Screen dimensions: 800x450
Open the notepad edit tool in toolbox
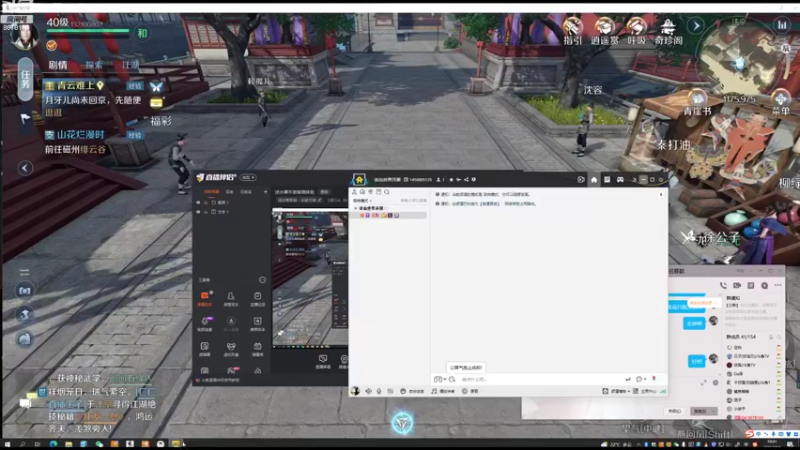pos(205,348)
